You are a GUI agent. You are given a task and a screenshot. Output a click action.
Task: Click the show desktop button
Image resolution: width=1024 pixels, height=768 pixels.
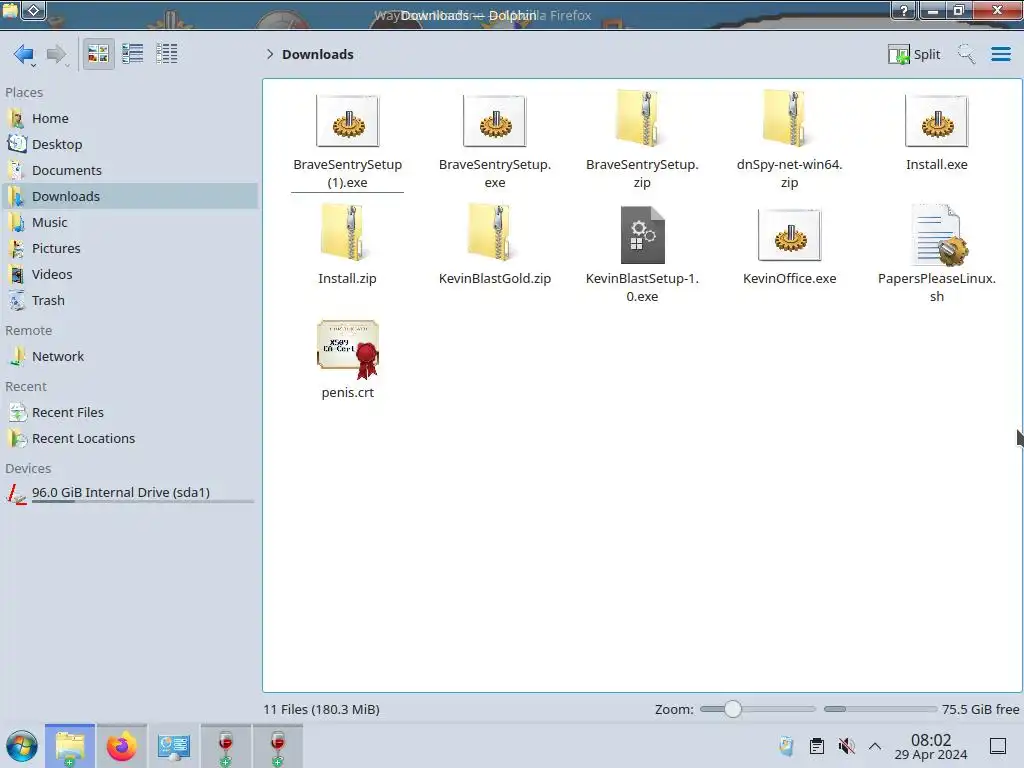click(x=998, y=746)
